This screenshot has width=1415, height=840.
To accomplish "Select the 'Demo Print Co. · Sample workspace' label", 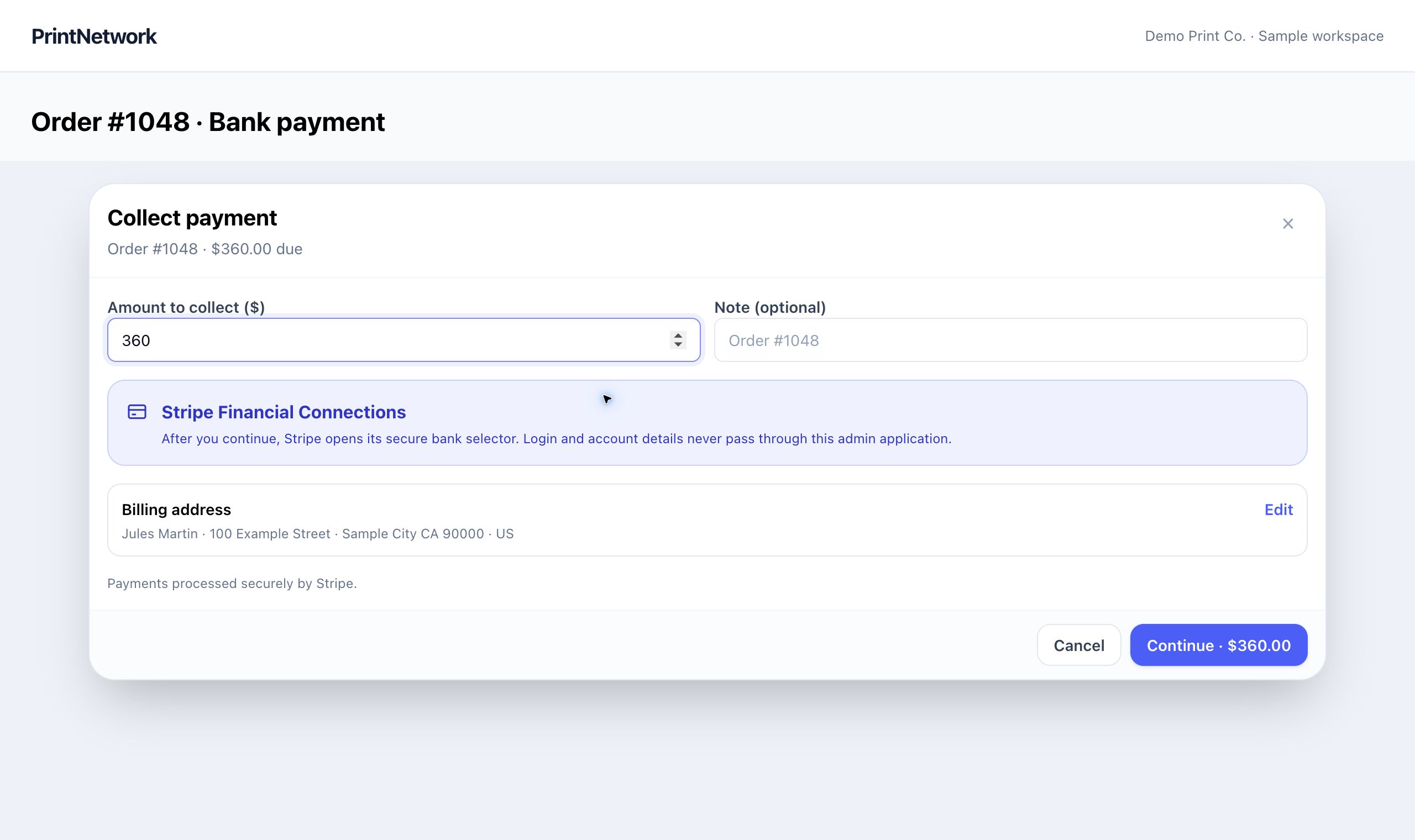I will click(x=1264, y=36).
